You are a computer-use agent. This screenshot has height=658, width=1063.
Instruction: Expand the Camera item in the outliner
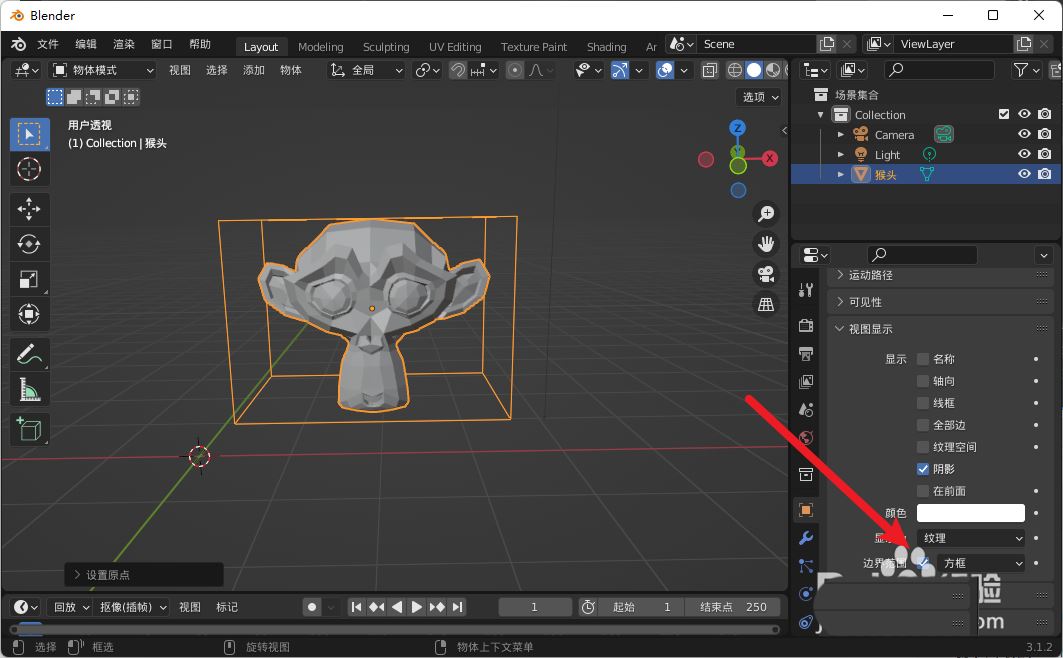click(841, 134)
